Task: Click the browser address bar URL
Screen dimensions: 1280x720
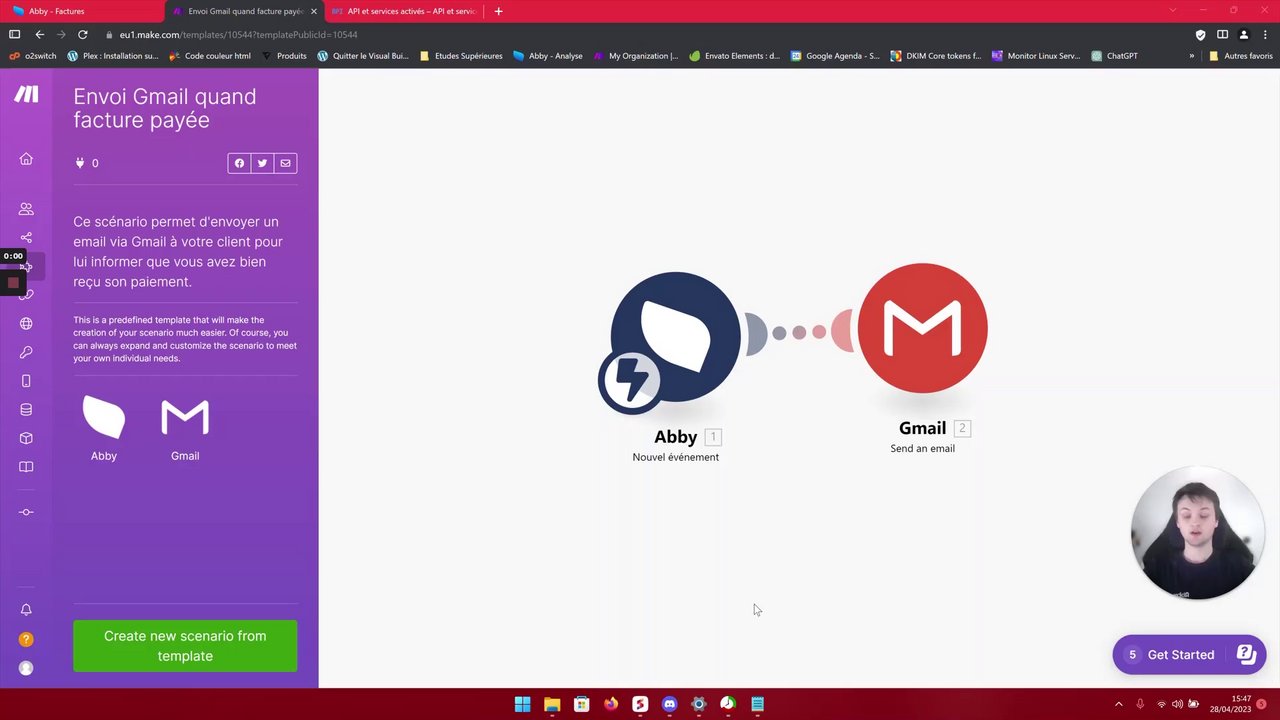Action: click(238, 34)
